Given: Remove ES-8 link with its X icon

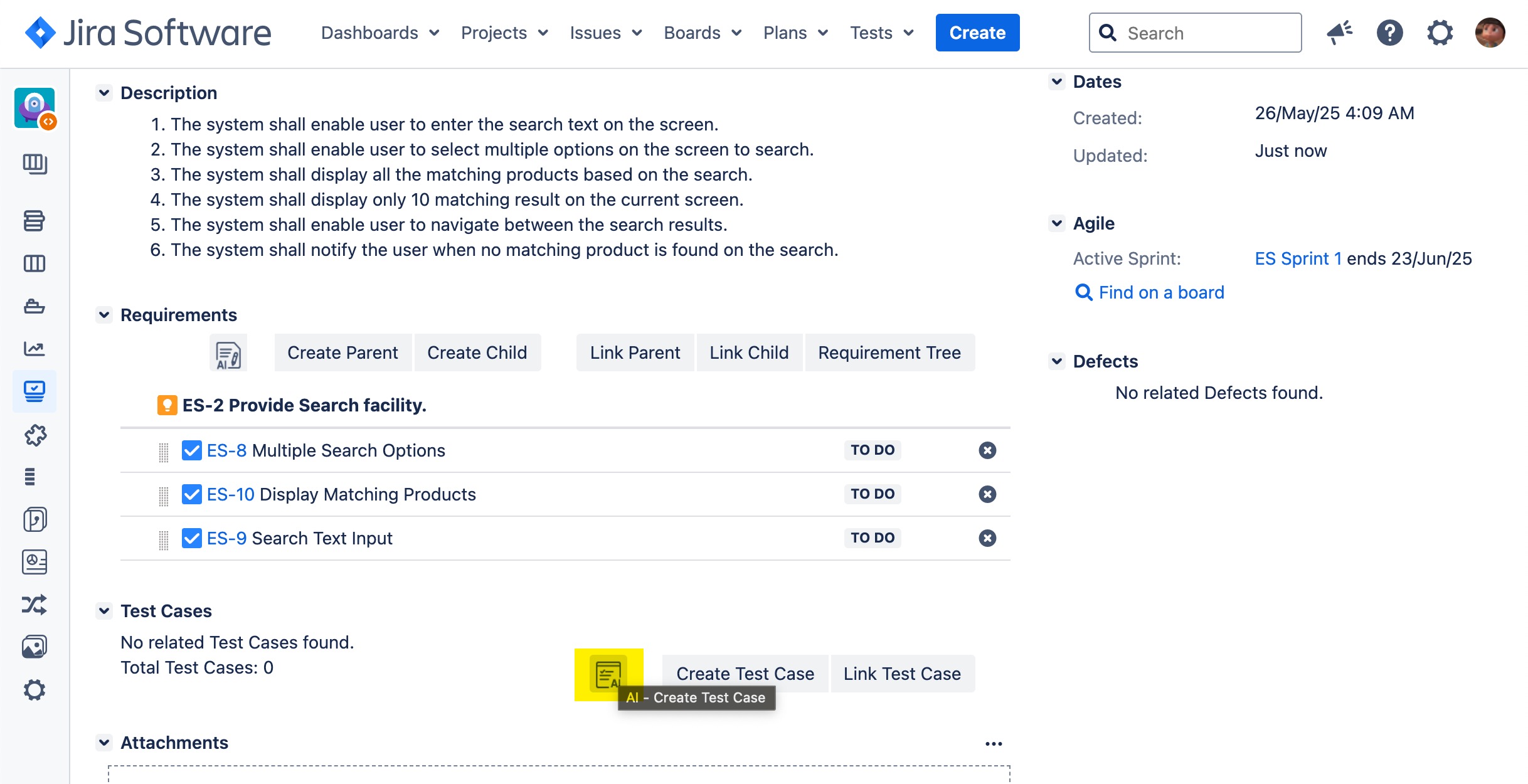Looking at the screenshot, I should click(x=987, y=450).
